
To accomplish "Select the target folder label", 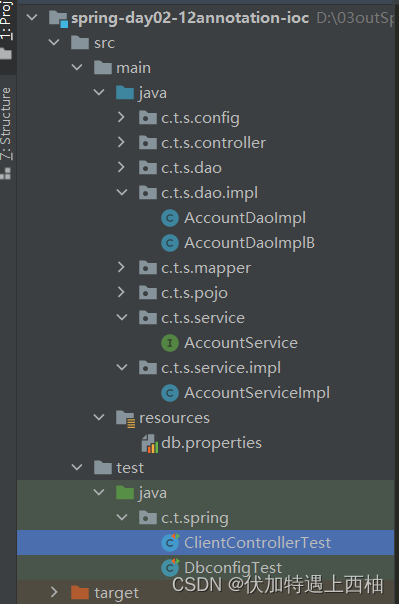I will click(x=116, y=593).
